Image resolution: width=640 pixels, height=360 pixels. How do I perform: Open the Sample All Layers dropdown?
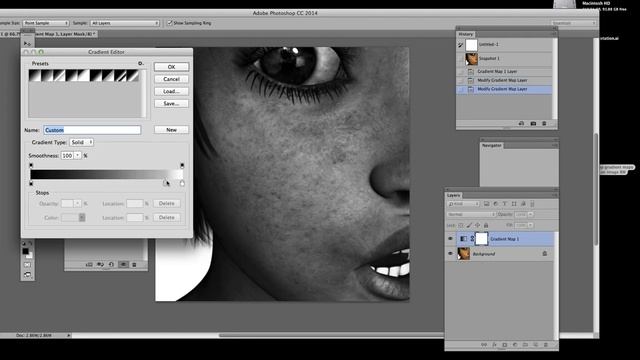124,23
